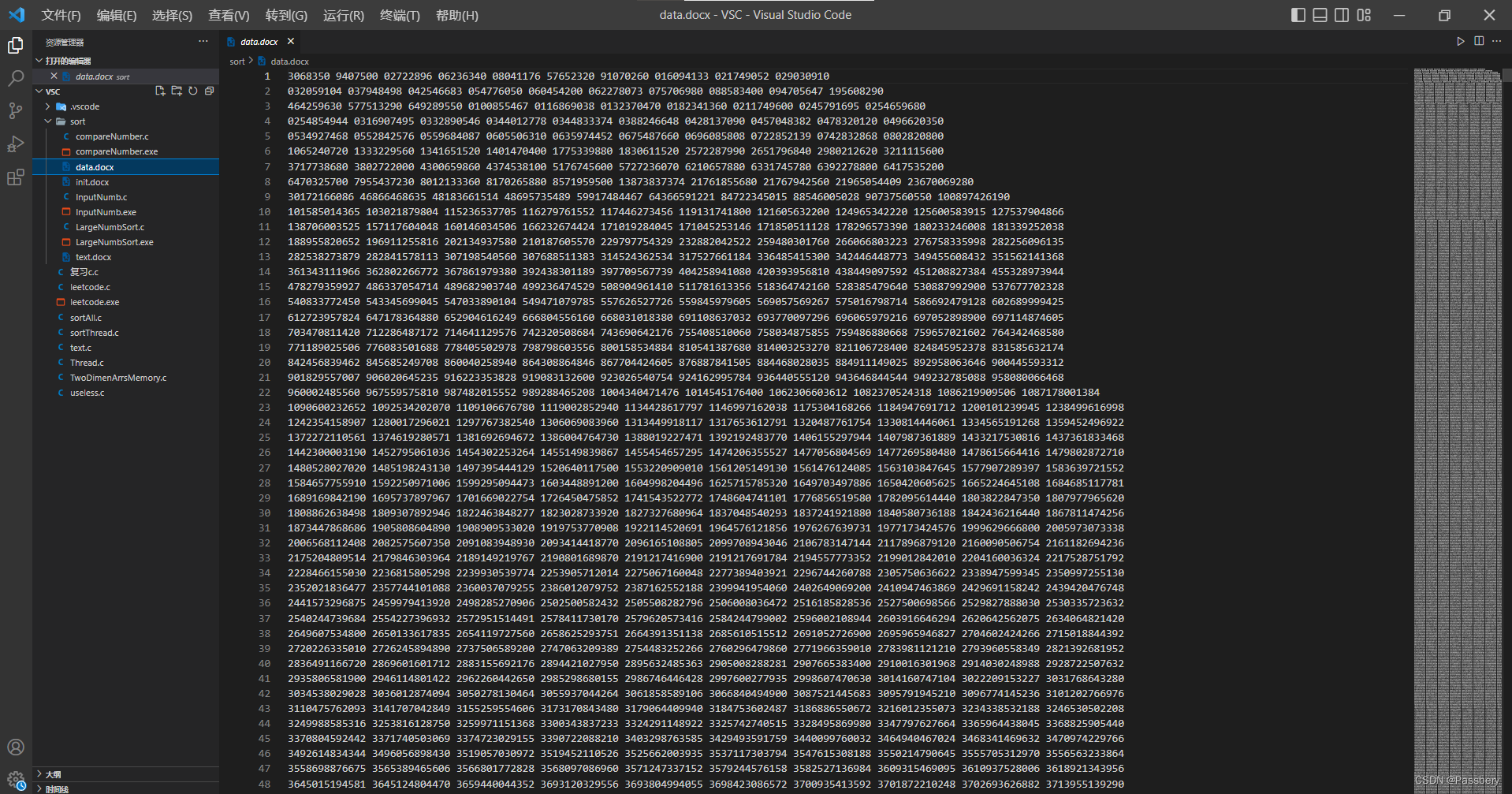Click the New Folder icon in VSC header
This screenshot has height=794, width=1512.
pos(177,91)
